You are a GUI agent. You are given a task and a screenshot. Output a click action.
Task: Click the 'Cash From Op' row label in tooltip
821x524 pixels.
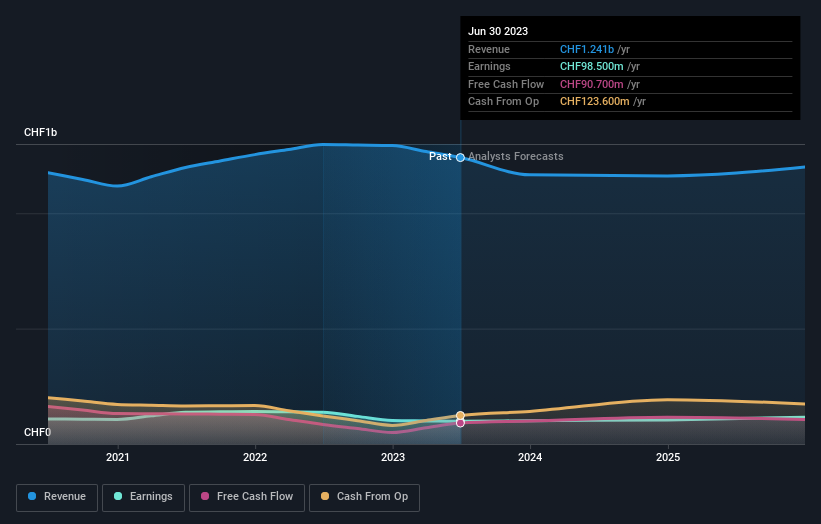503,102
